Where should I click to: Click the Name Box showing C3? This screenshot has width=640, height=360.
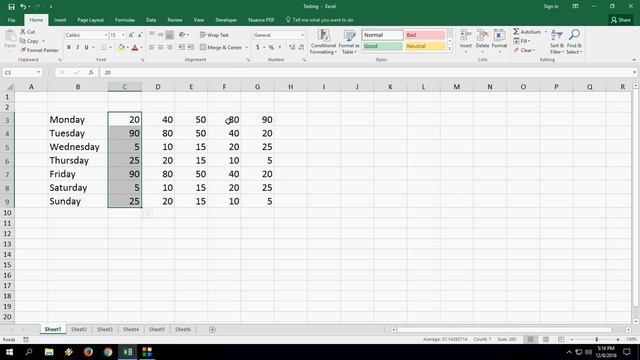19,72
